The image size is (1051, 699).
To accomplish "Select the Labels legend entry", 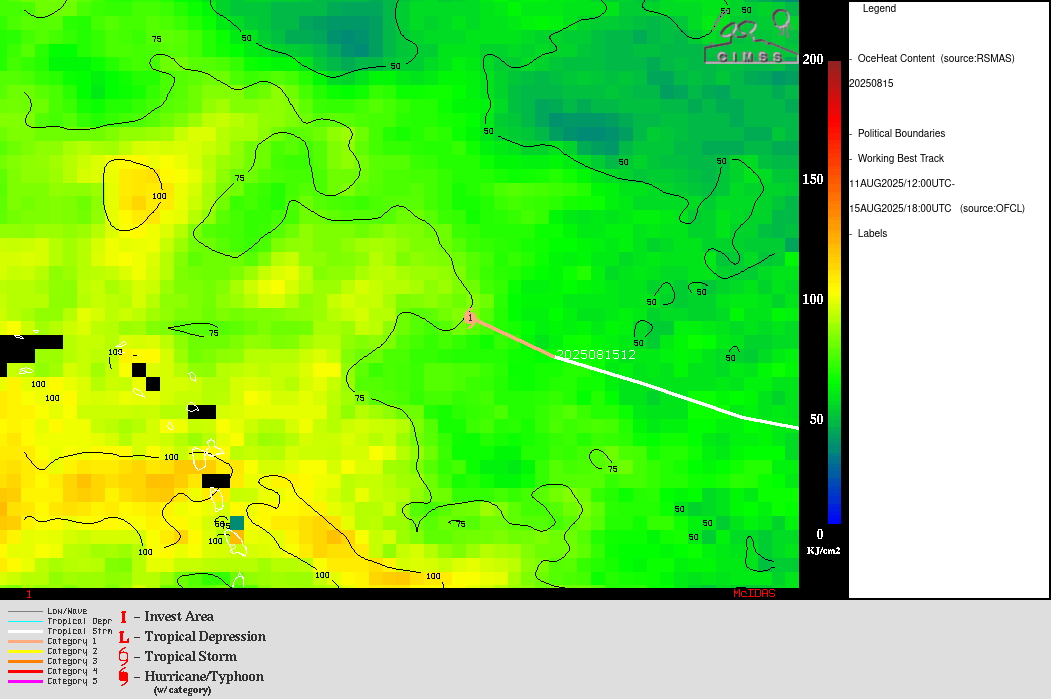I will click(x=872, y=234).
